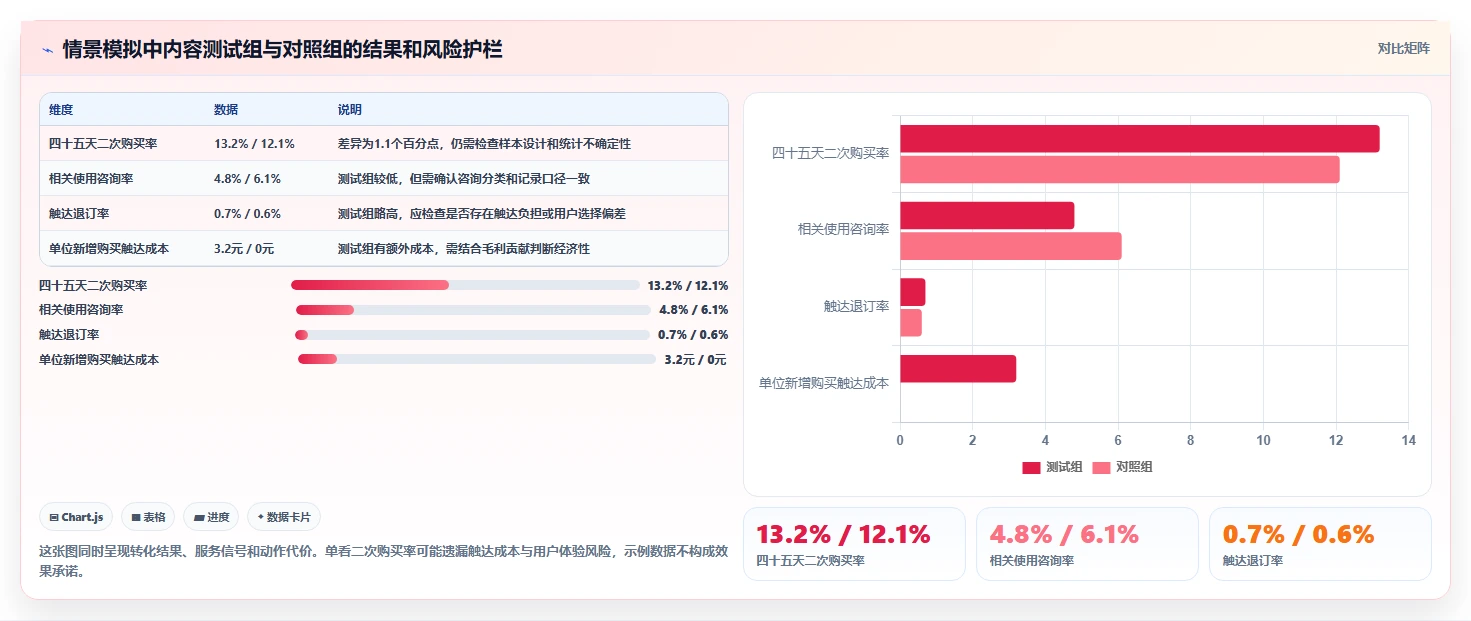Open the 13.2% / 12.1% data card
This screenshot has width=1471, height=621.
tap(854, 544)
